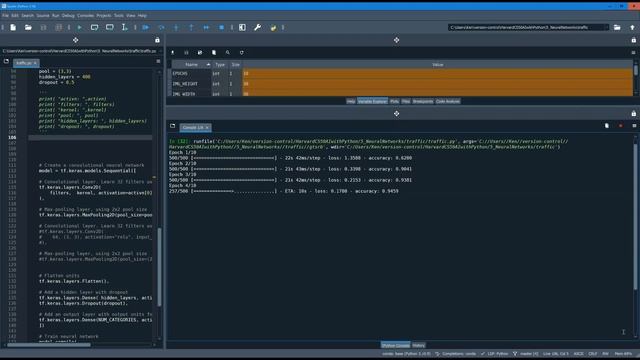
Task: Expand working directory path dropdown
Action: point(606,27)
